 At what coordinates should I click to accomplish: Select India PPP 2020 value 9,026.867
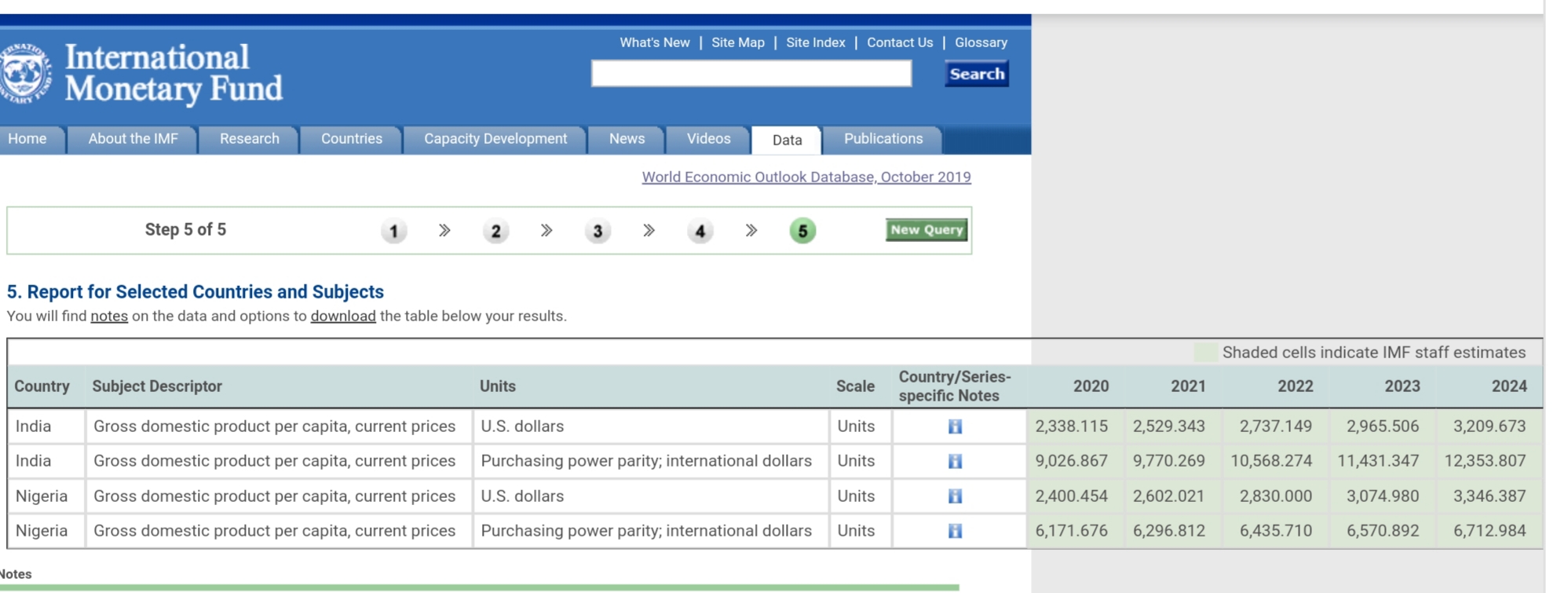tap(1071, 461)
